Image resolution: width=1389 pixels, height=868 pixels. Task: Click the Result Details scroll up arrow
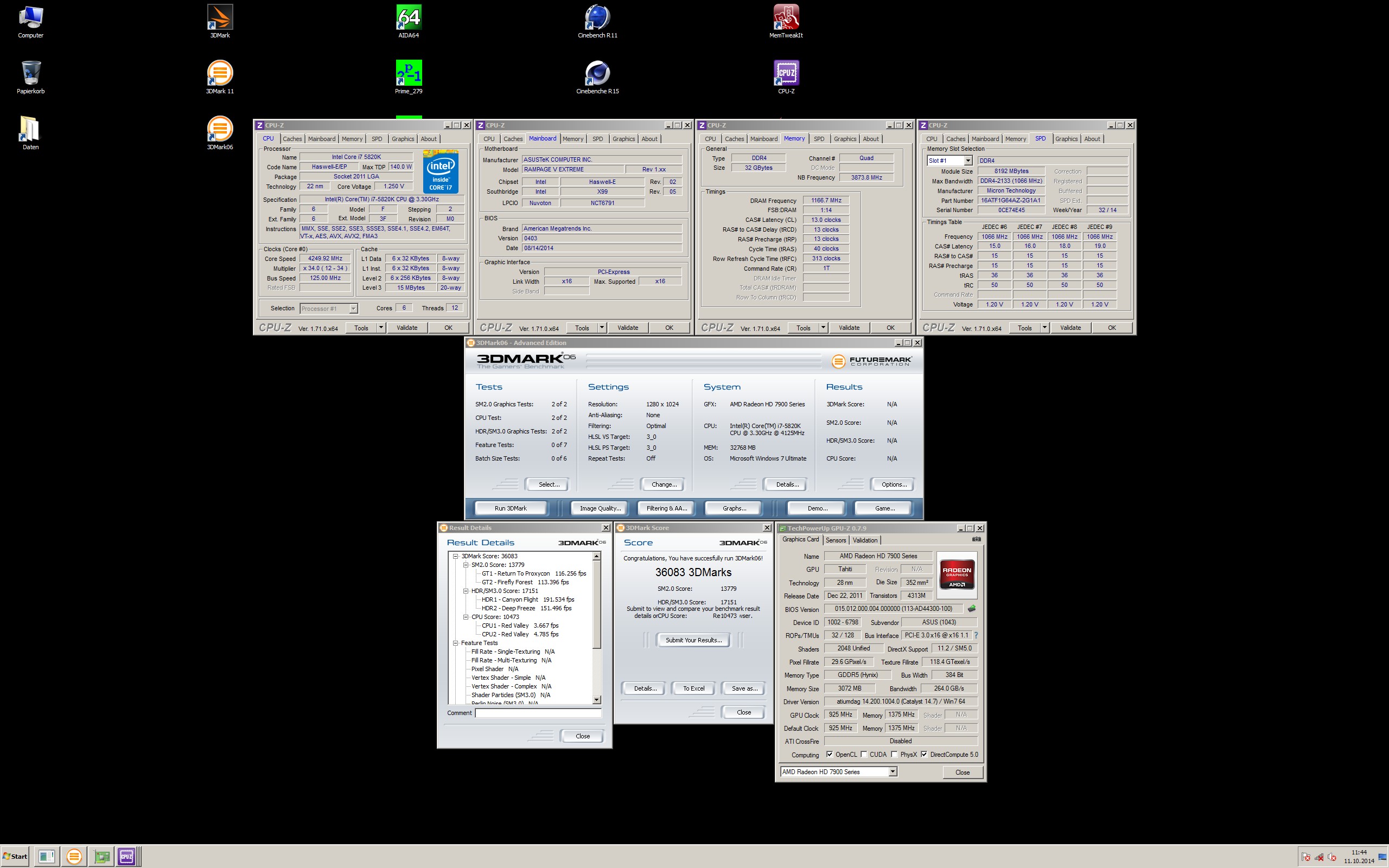[x=596, y=556]
